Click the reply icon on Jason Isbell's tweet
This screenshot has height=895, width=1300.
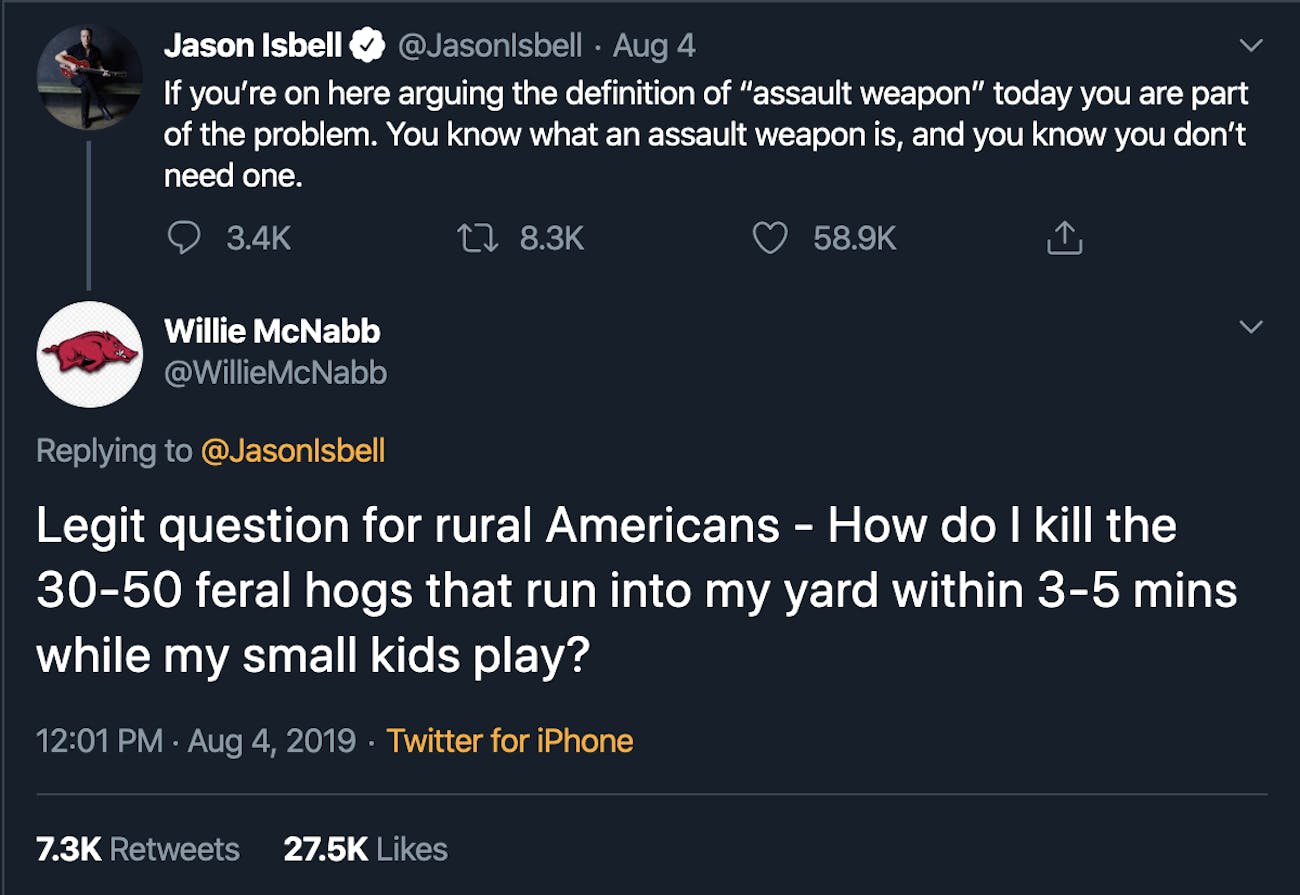[186, 238]
